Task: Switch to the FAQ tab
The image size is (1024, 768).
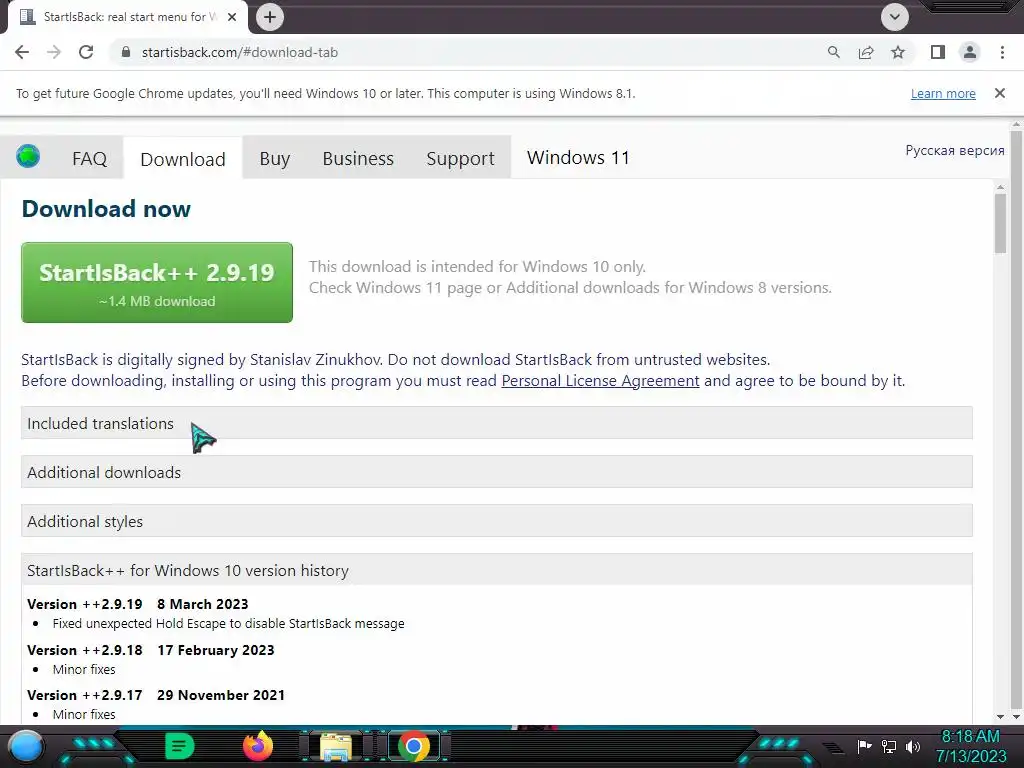Action: (x=89, y=159)
